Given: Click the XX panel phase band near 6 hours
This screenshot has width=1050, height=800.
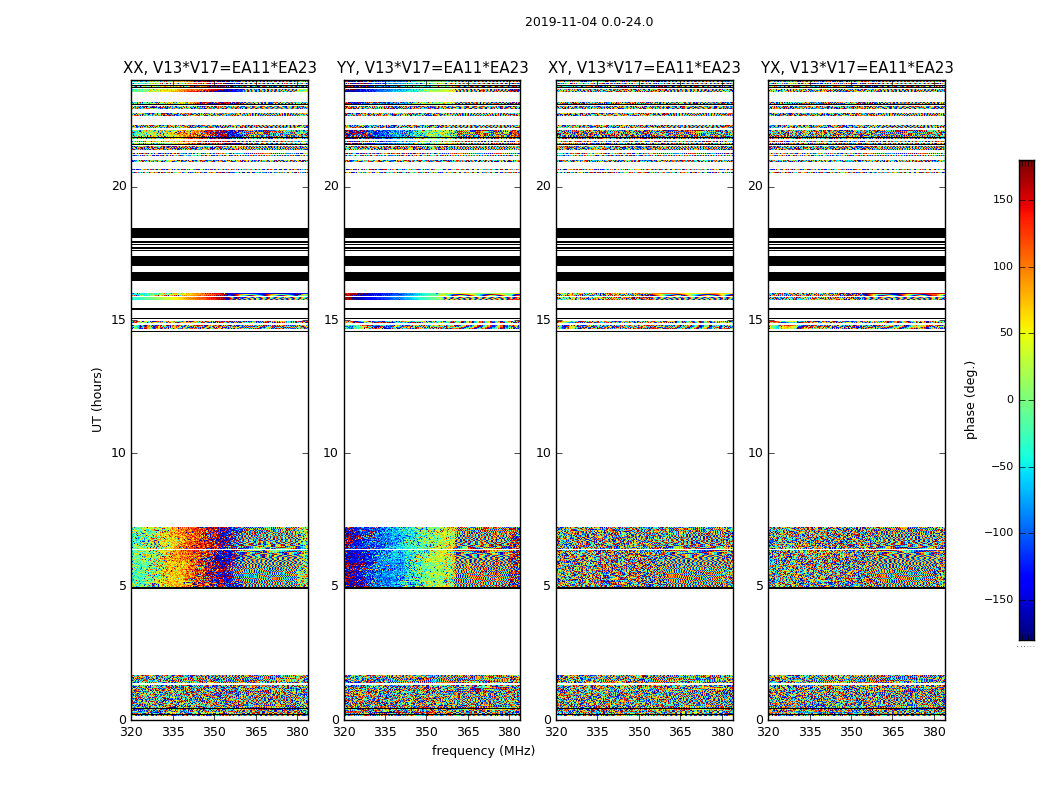Looking at the screenshot, I should coord(220,558).
